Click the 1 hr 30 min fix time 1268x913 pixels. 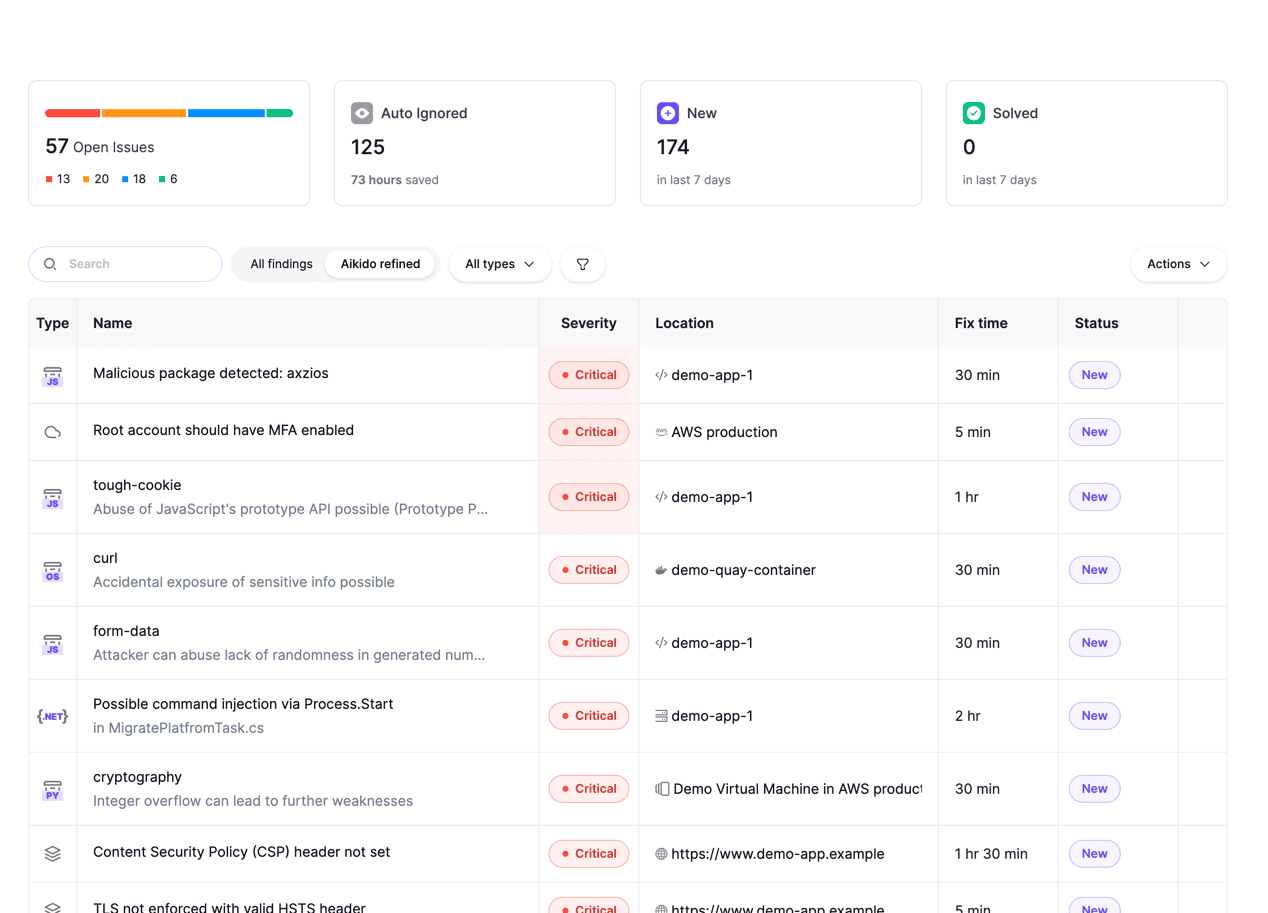pyautogui.click(x=991, y=854)
